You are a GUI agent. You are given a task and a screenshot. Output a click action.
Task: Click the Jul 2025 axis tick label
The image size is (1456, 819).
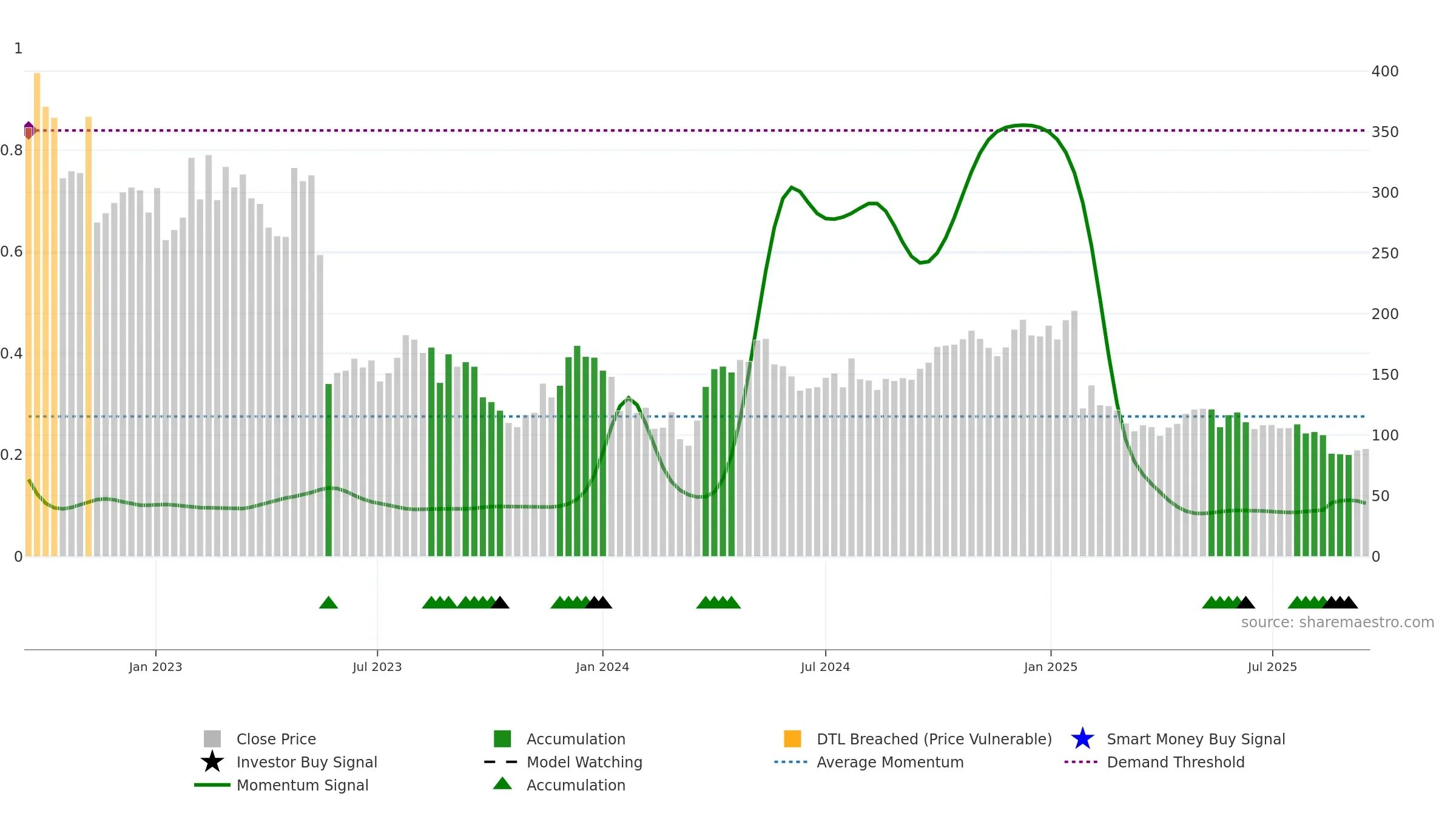pos(1272,667)
